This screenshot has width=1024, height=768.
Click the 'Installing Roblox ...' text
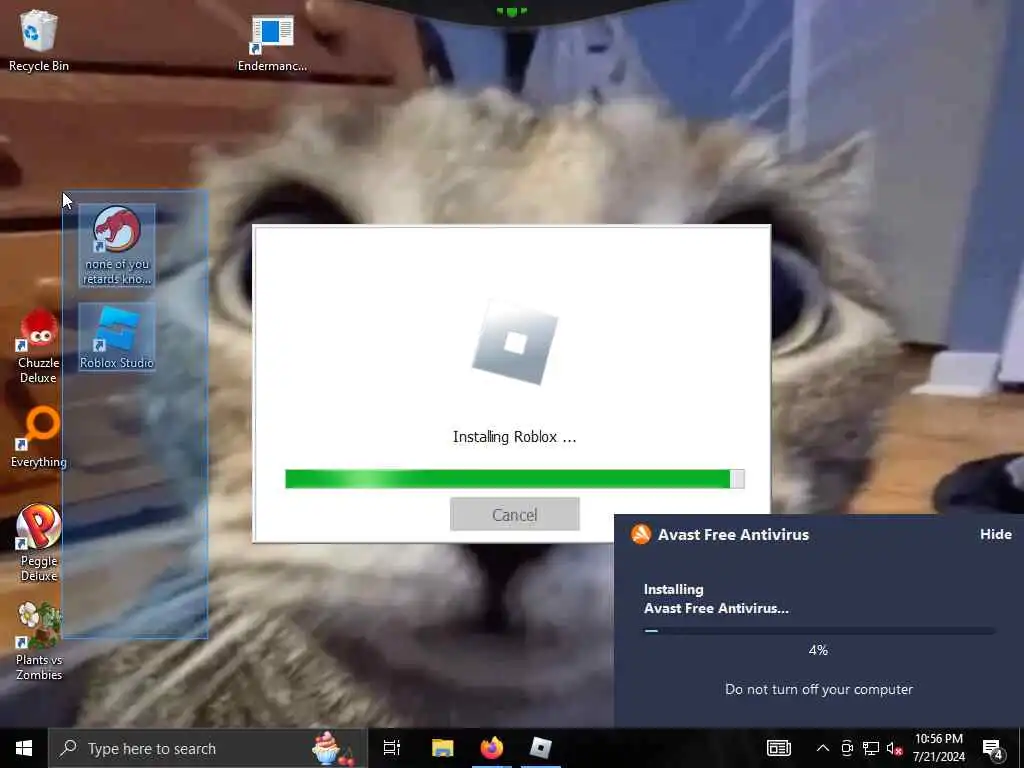click(515, 437)
